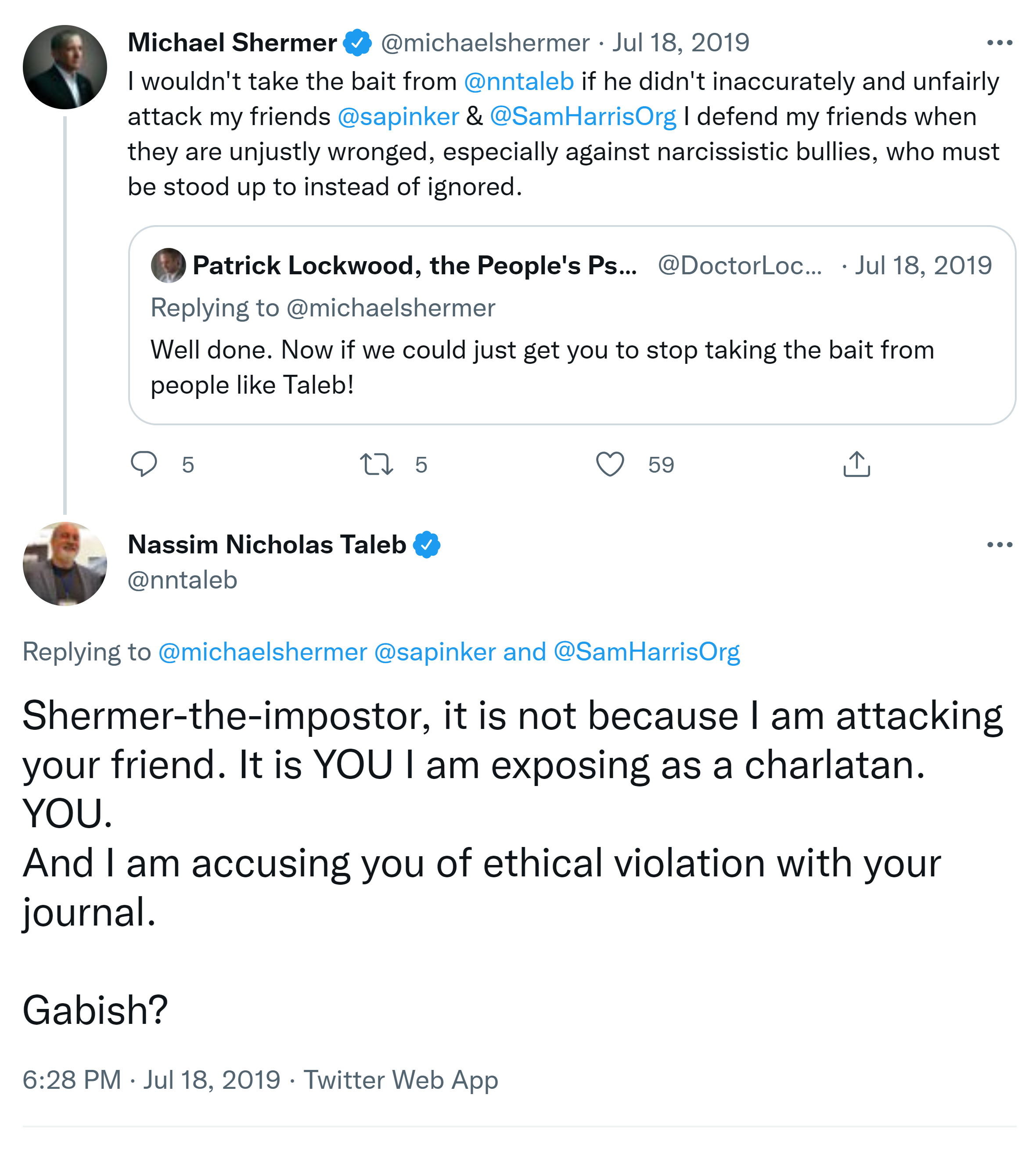Click the verified badge next to Nassim Taleb
Screen dimensions: 1036x1152
426,545
